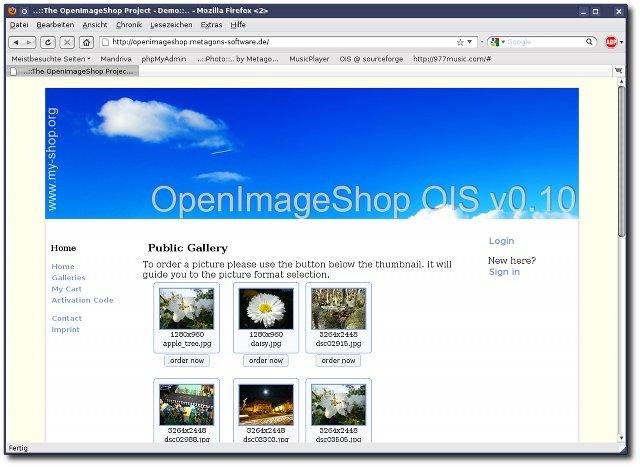640x467 pixels.
Task: Open the Imprint sidebar link
Action: click(65, 329)
